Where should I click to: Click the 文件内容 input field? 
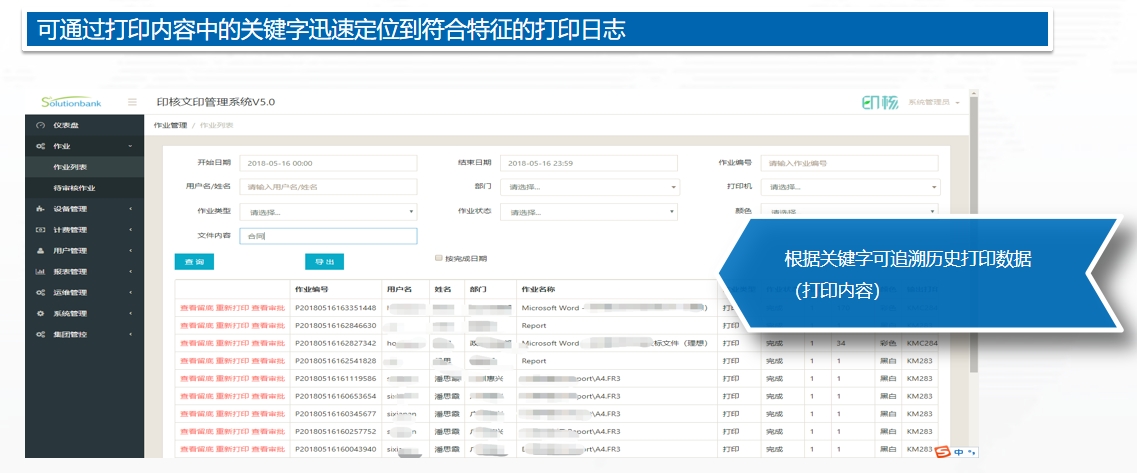[329, 236]
